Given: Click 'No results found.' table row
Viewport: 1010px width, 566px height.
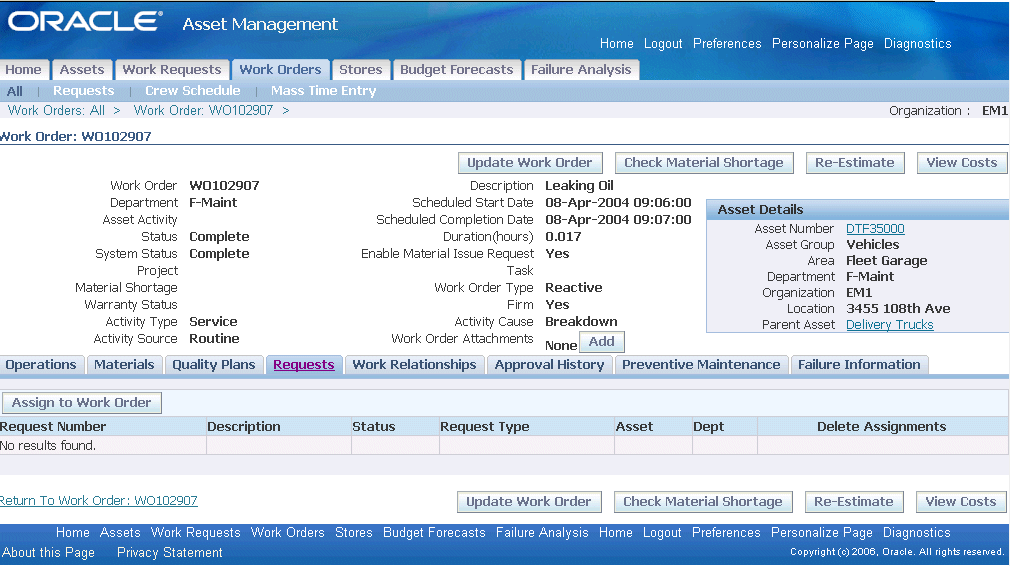Looking at the screenshot, I should coord(504,446).
